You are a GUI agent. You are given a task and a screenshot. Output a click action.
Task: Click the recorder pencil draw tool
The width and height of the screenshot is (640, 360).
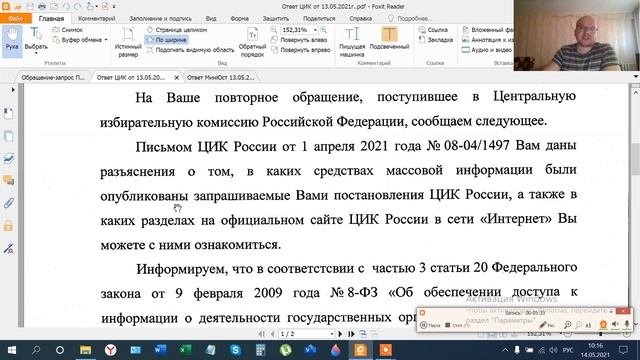547,325
